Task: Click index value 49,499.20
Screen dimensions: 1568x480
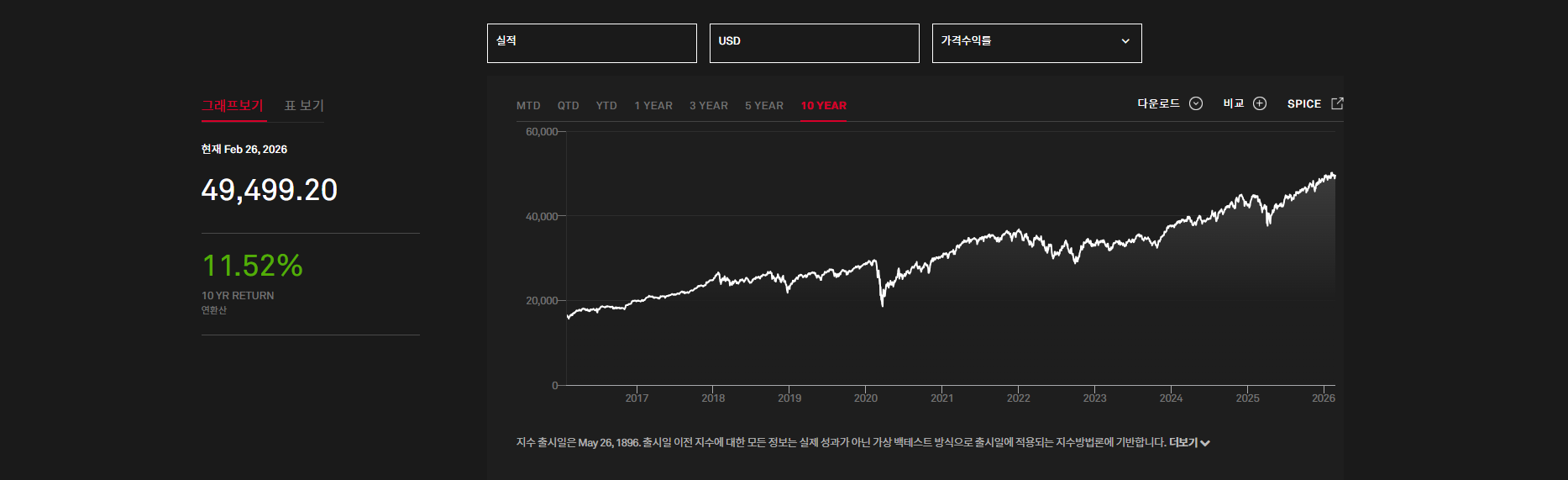Action: (x=270, y=190)
